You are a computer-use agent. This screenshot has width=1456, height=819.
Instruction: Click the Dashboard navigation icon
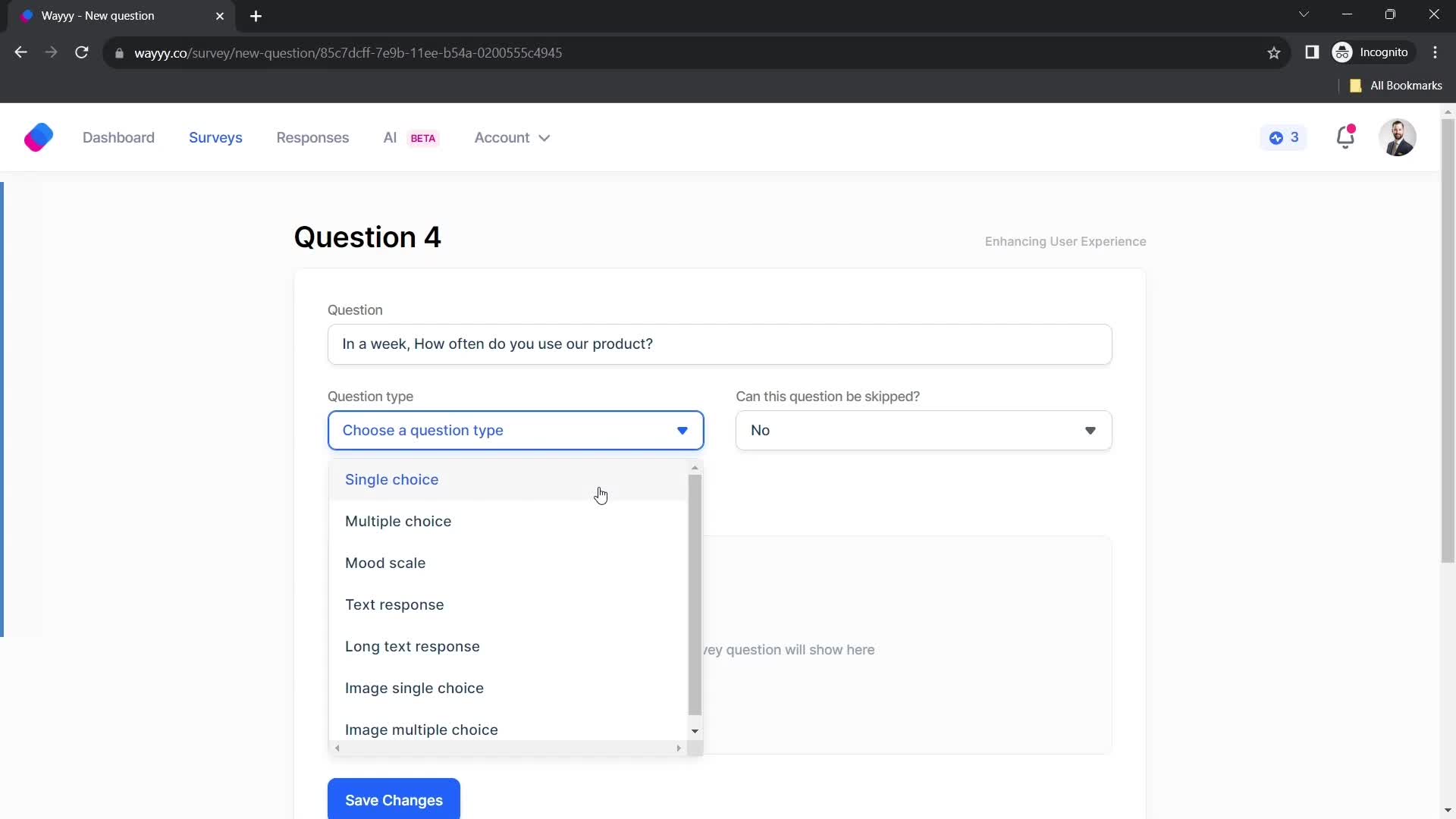pyautogui.click(x=118, y=137)
